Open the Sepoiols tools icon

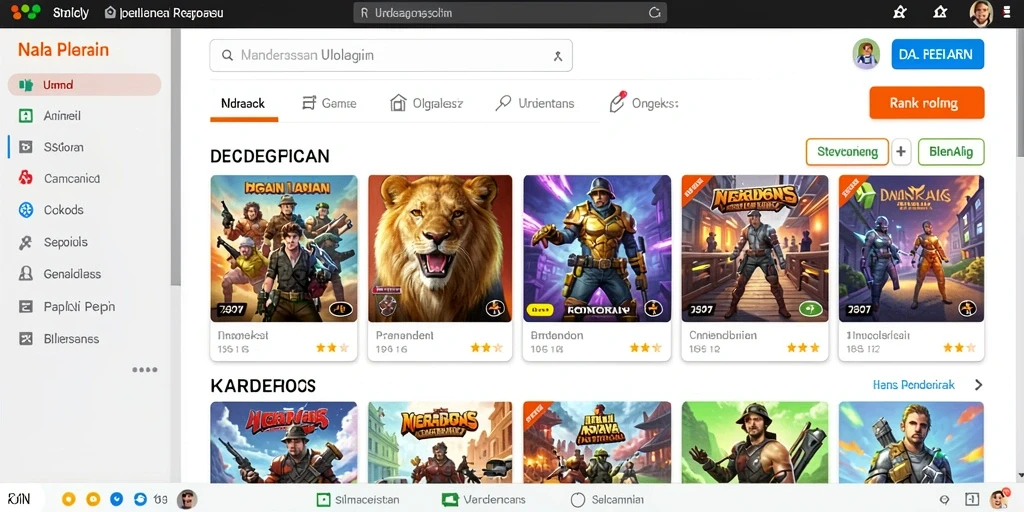(25, 242)
